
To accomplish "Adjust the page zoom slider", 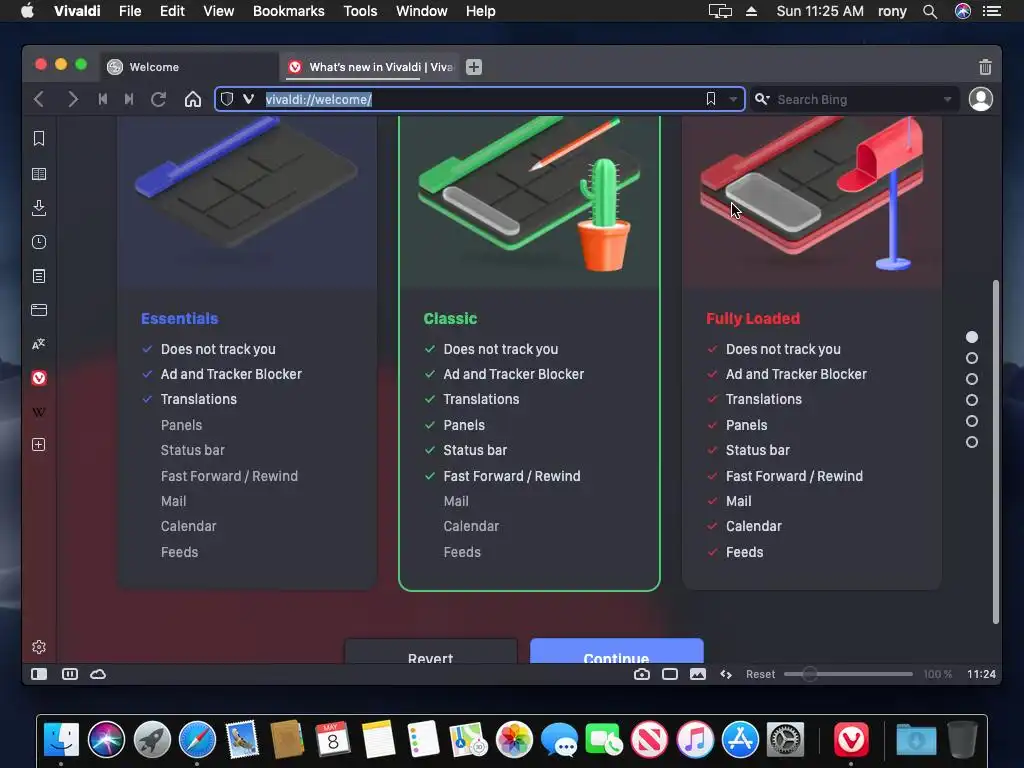I will (848, 674).
